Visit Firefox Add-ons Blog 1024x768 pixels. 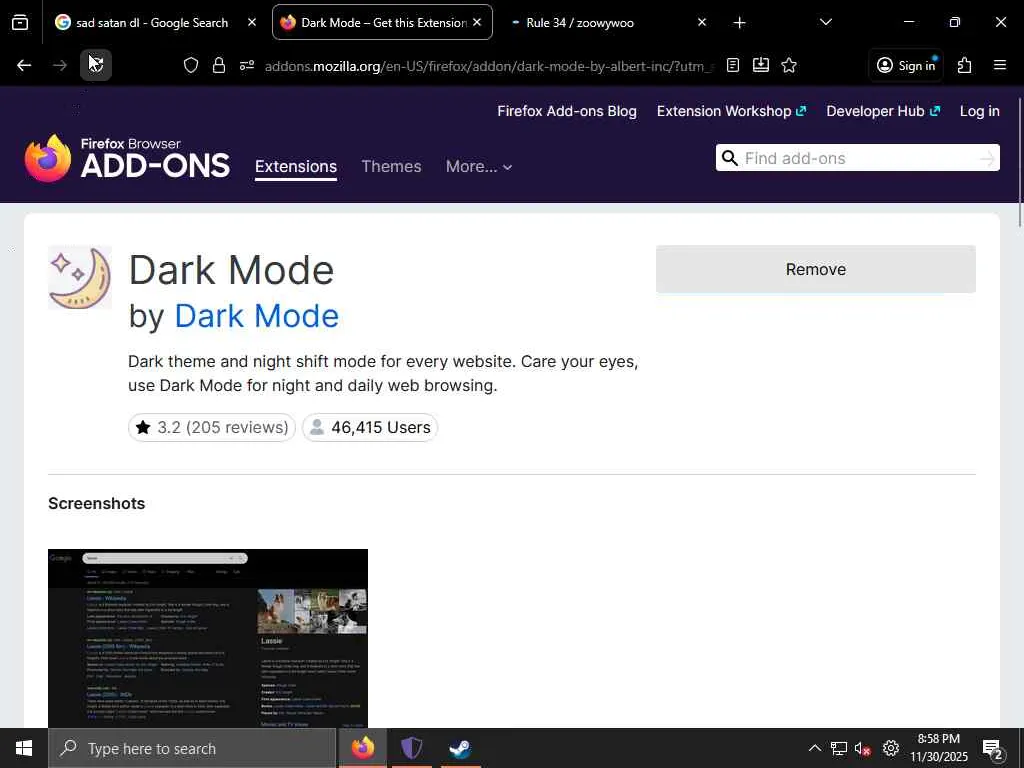point(567,111)
